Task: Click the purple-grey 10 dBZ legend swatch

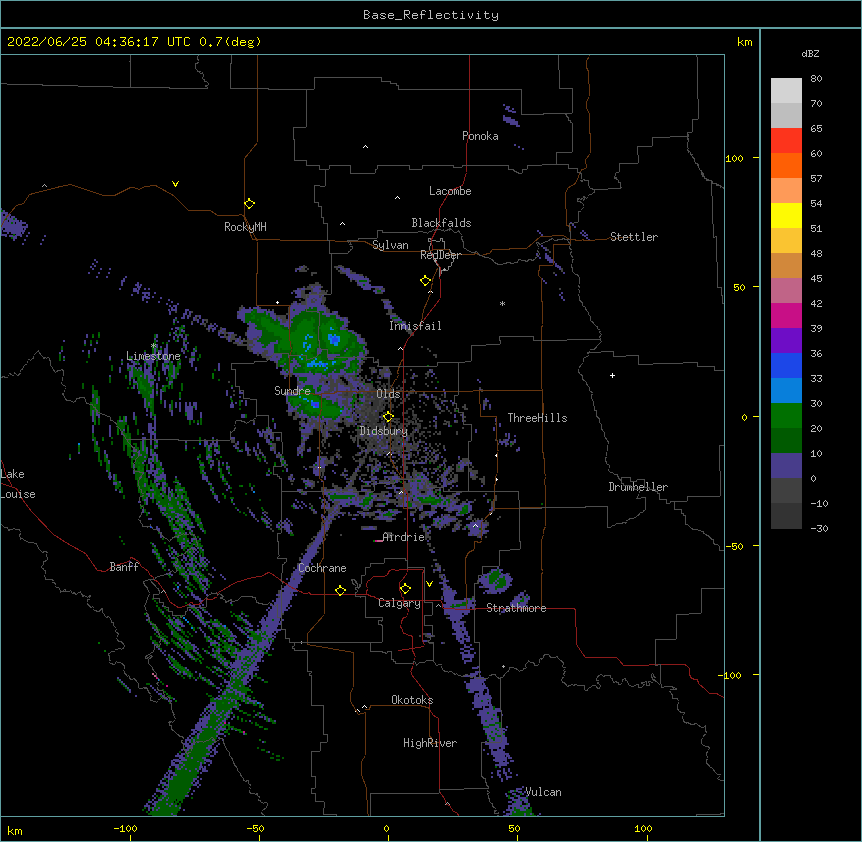Action: pyautogui.click(x=786, y=466)
